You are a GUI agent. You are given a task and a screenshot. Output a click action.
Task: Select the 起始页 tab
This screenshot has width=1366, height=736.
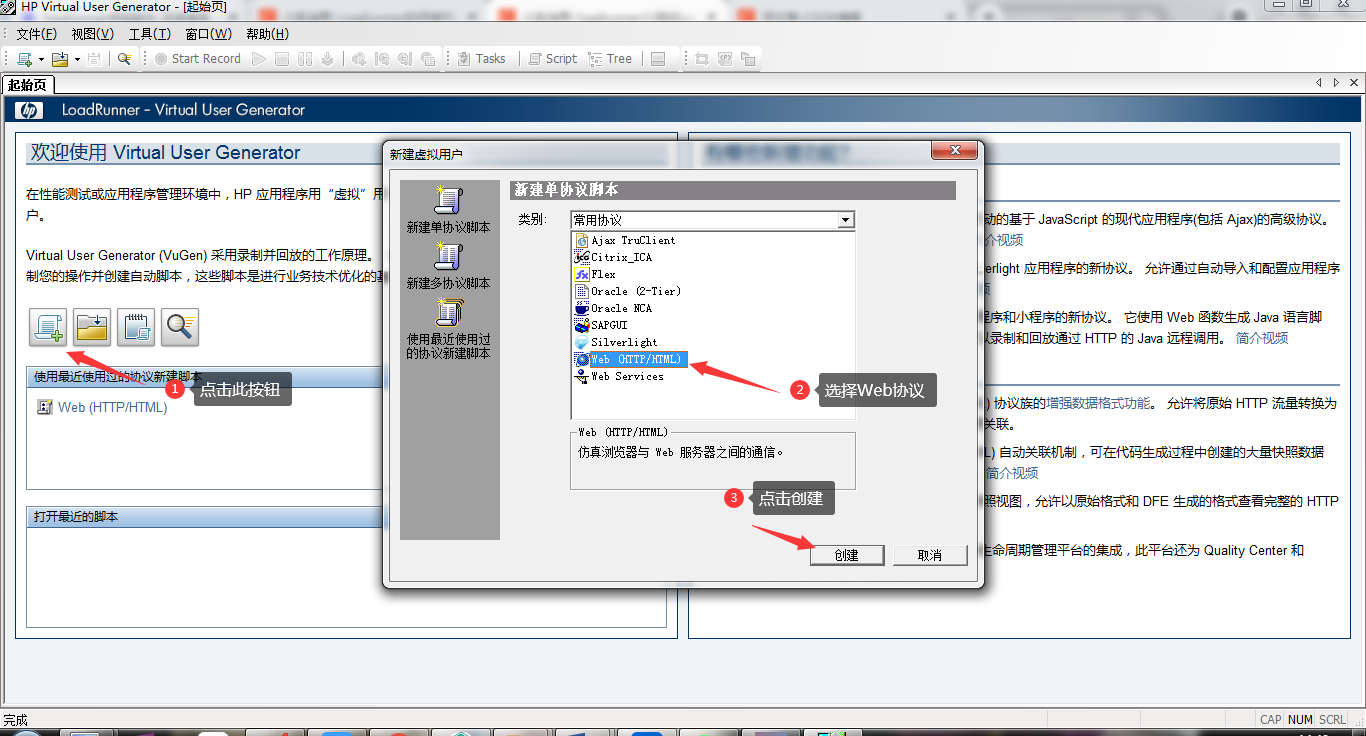(28, 85)
